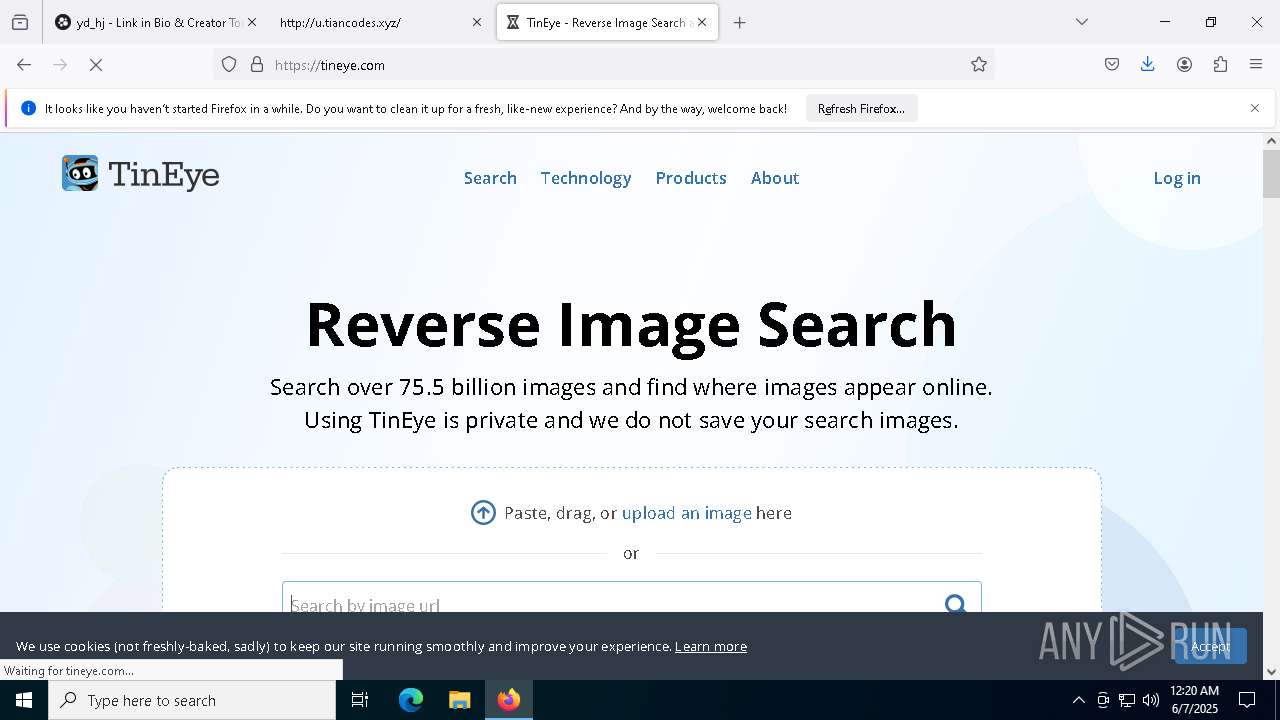Viewport: 1280px width, 720px height.
Task: Open tracking protection shield icon
Action: pos(229,65)
